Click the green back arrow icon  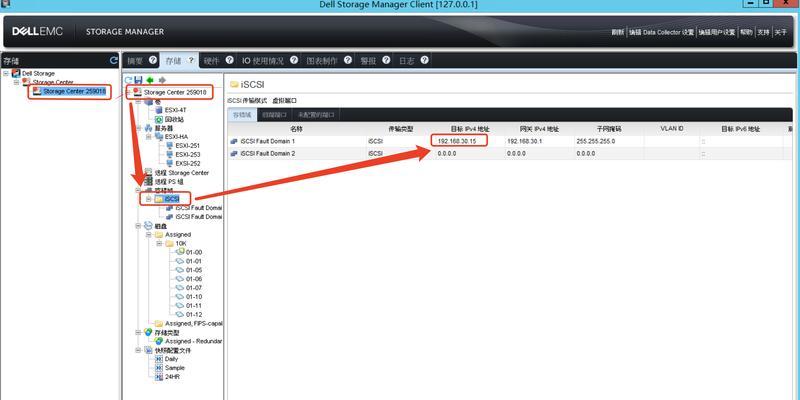tap(150, 81)
